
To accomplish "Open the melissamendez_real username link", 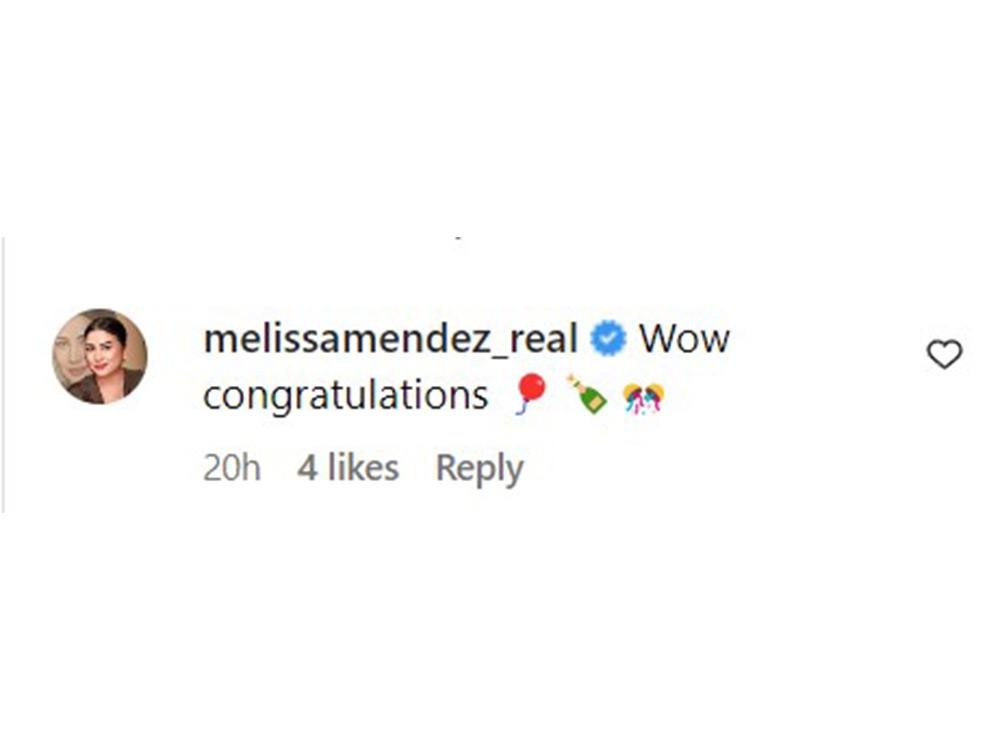I will point(390,338).
